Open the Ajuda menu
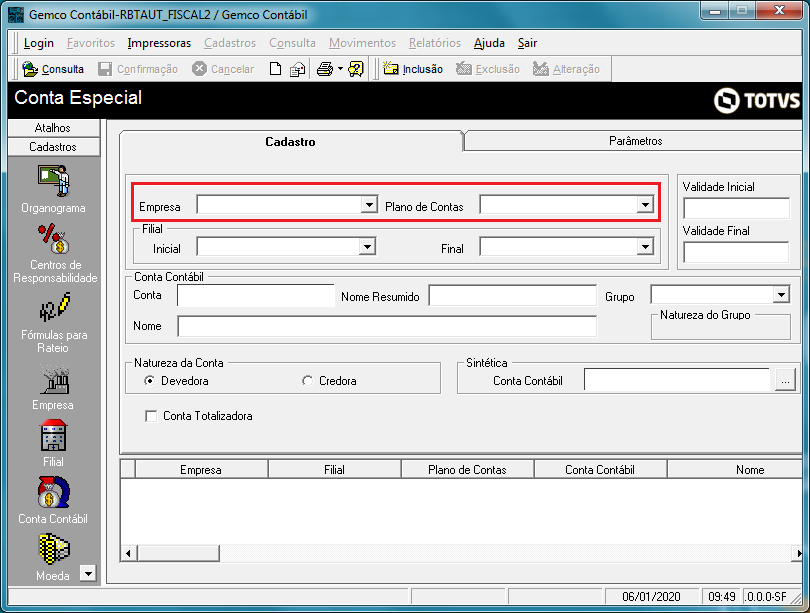The image size is (810, 613). 489,43
